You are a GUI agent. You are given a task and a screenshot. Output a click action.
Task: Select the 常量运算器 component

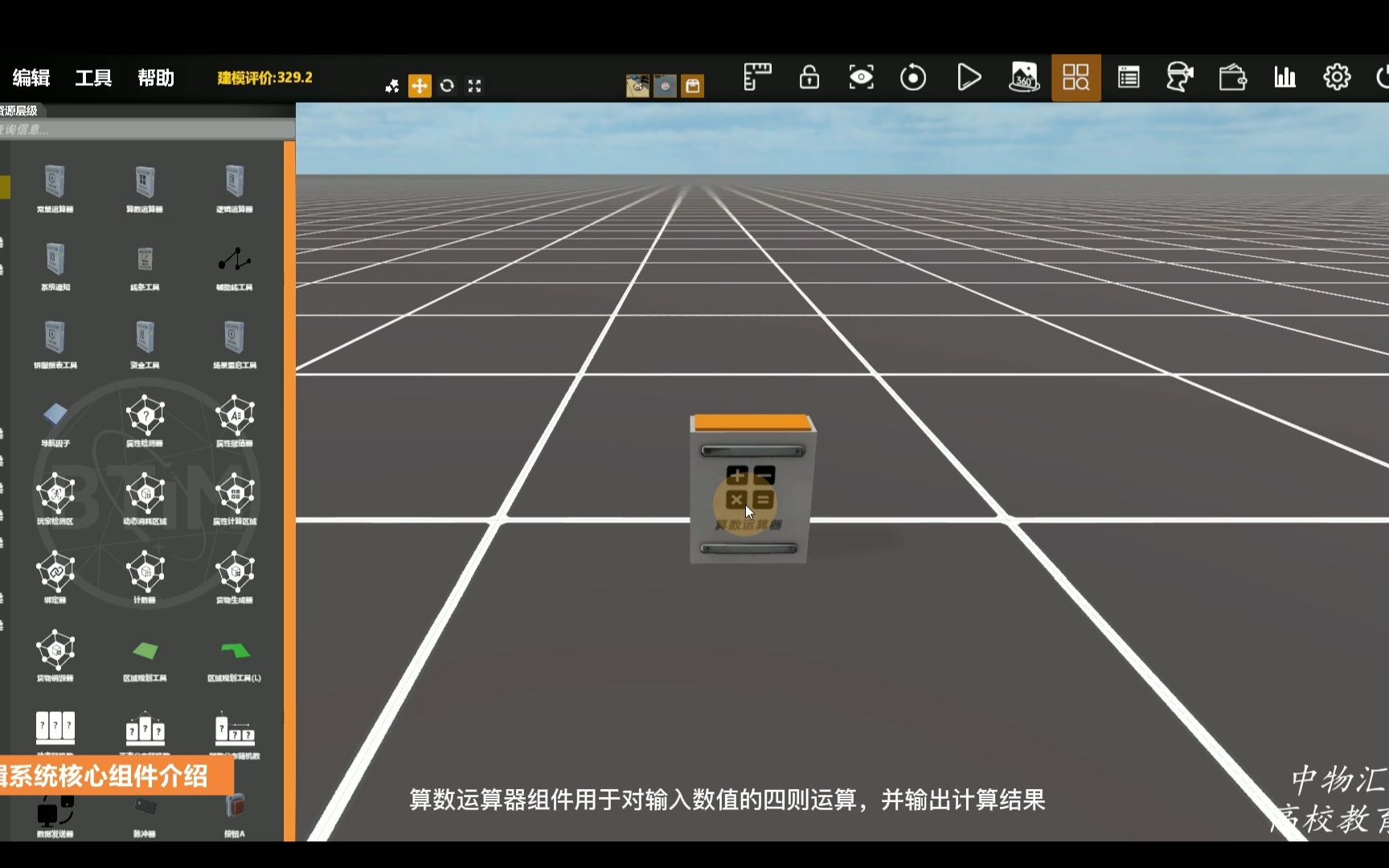pos(55,188)
